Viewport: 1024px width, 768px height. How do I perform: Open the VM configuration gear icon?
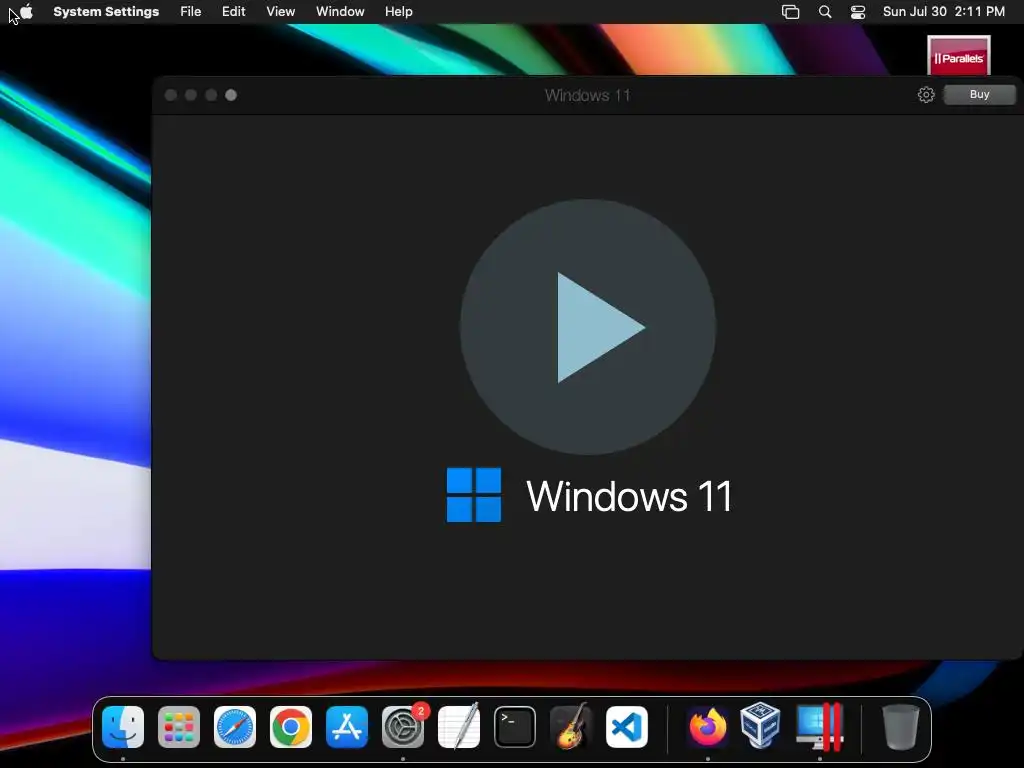click(x=926, y=95)
